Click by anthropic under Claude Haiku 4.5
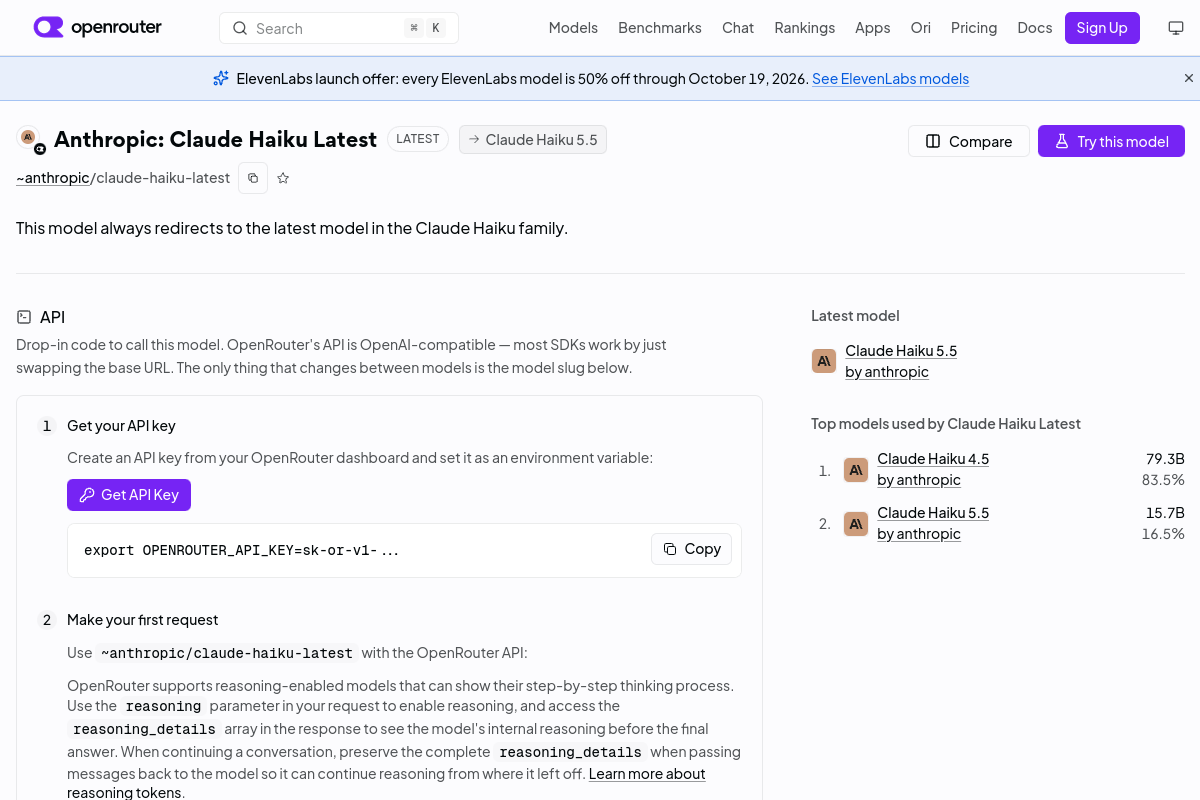 (x=919, y=479)
